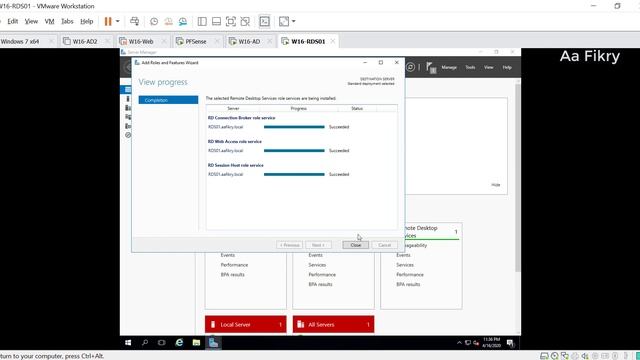640x360 pixels.
Task: Click the Cancel button in the wizard
Action: click(x=384, y=245)
